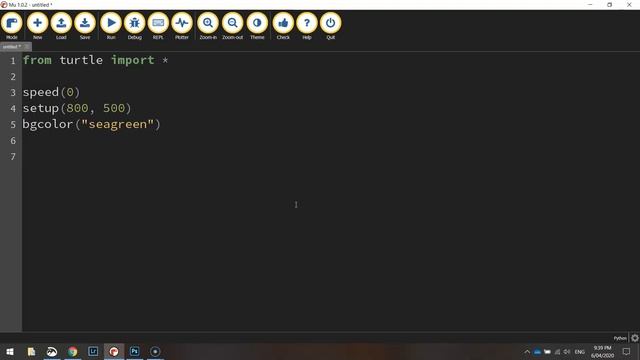This screenshot has width=640, height=360.
Task: Click Zoom-in magnifier
Action: point(208,25)
